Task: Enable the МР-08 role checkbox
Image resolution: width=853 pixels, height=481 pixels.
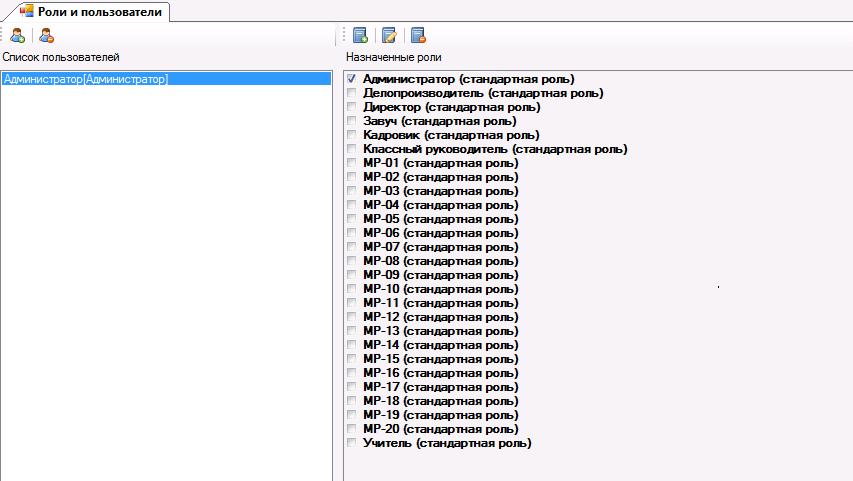Action: tap(351, 261)
